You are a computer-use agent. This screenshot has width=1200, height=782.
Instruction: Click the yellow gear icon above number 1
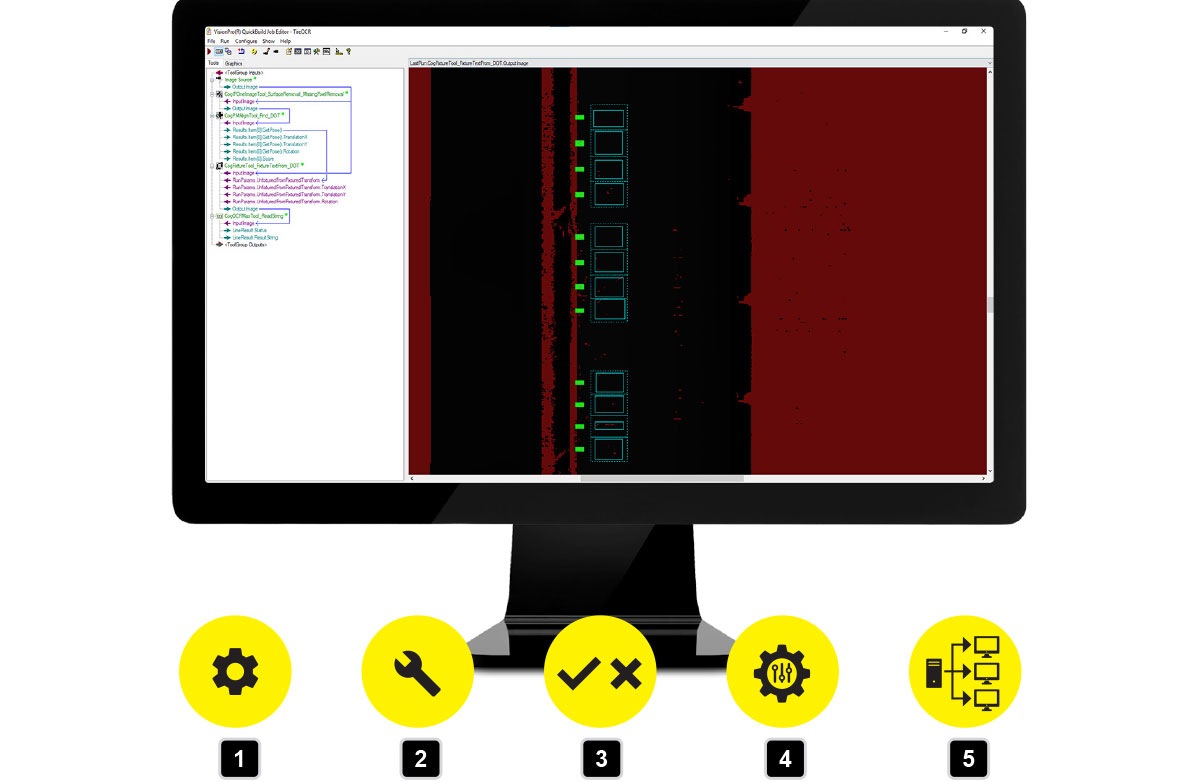pyautogui.click(x=235, y=671)
